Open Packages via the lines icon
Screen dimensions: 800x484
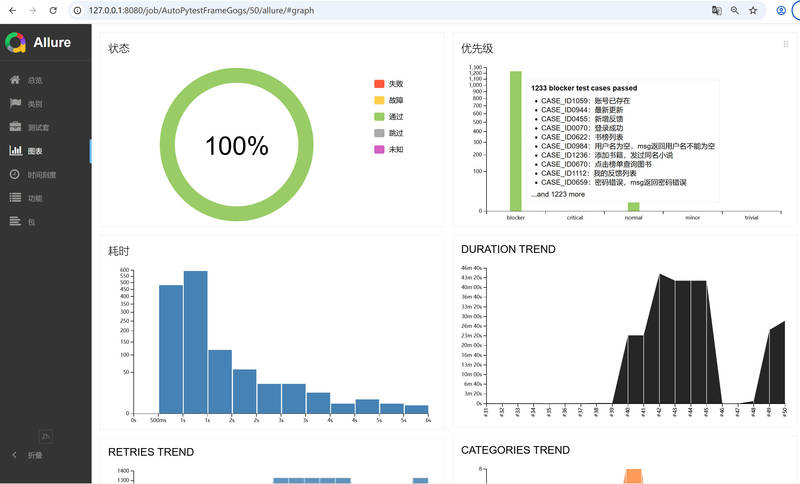click(x=15, y=221)
